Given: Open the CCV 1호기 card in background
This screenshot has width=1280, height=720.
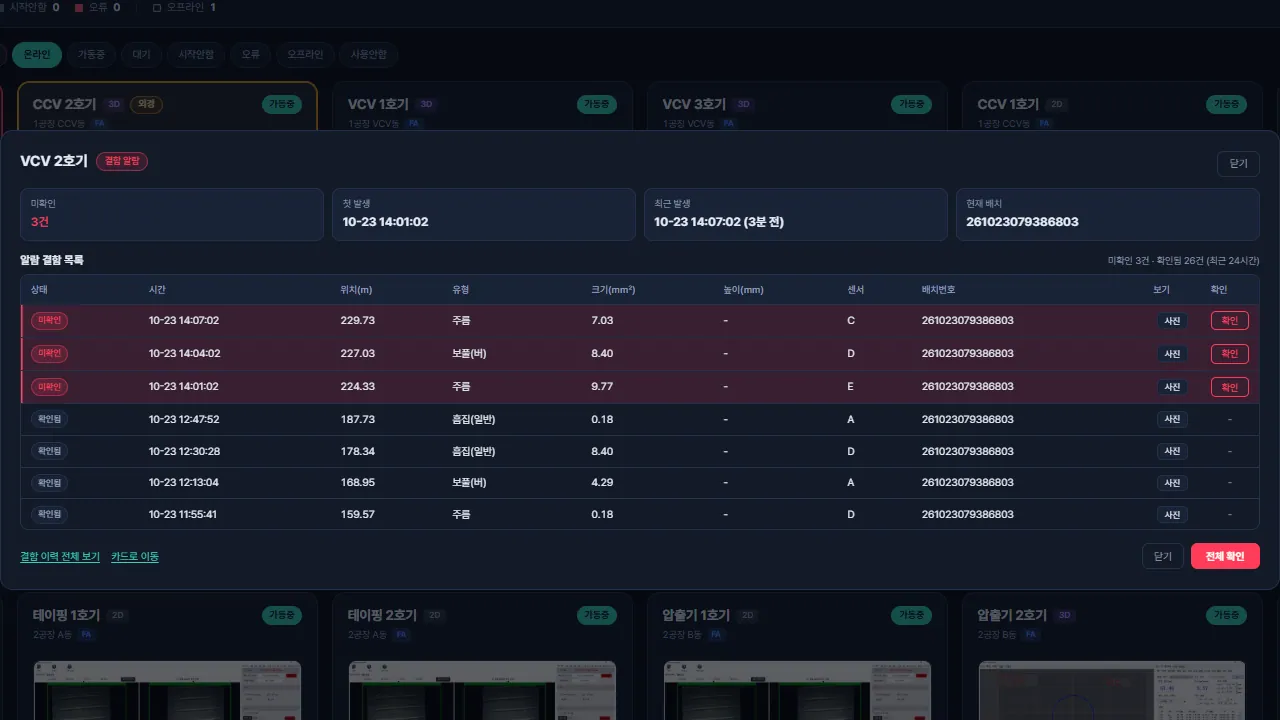Looking at the screenshot, I should coord(1112,106).
